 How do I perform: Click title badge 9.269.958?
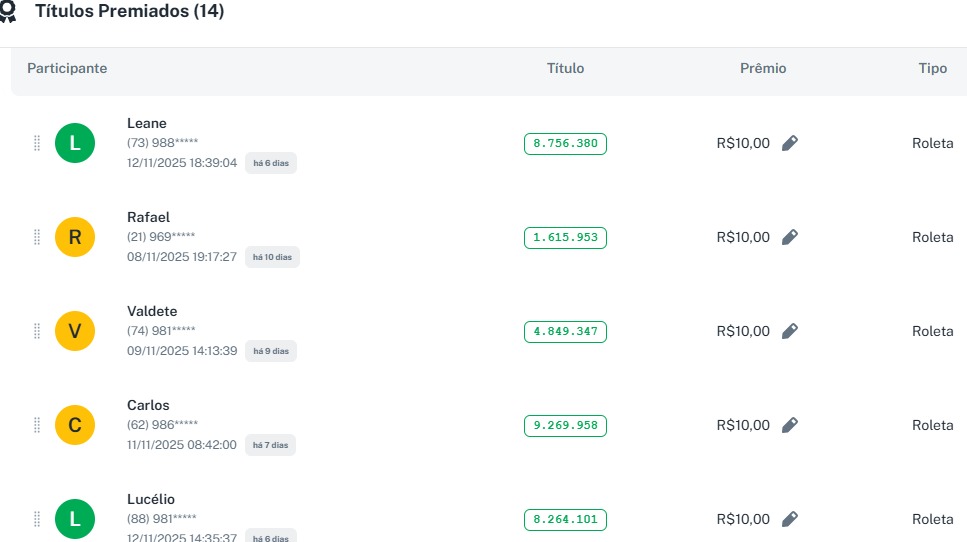point(565,425)
